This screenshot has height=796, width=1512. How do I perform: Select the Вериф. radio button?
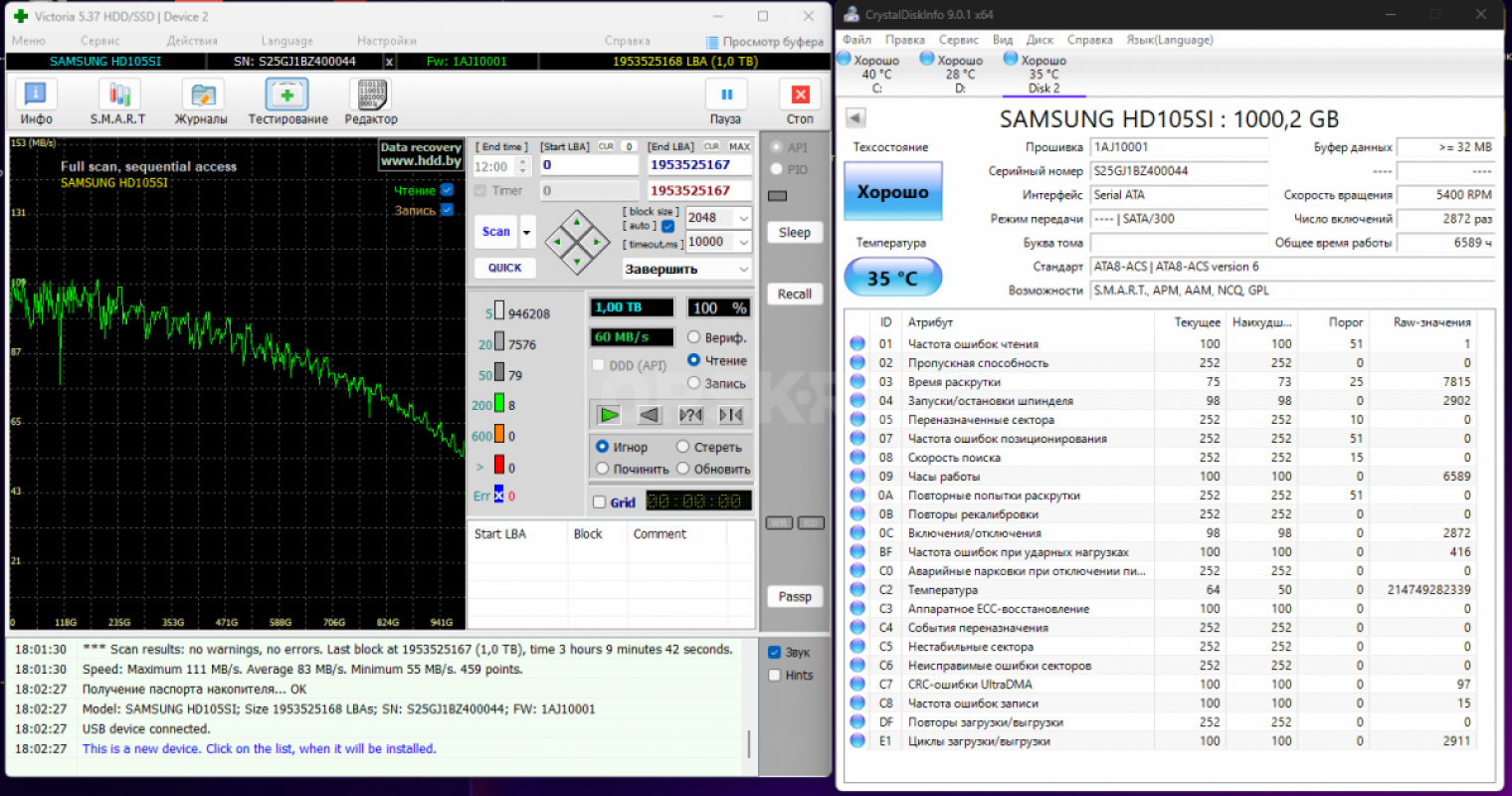[693, 337]
